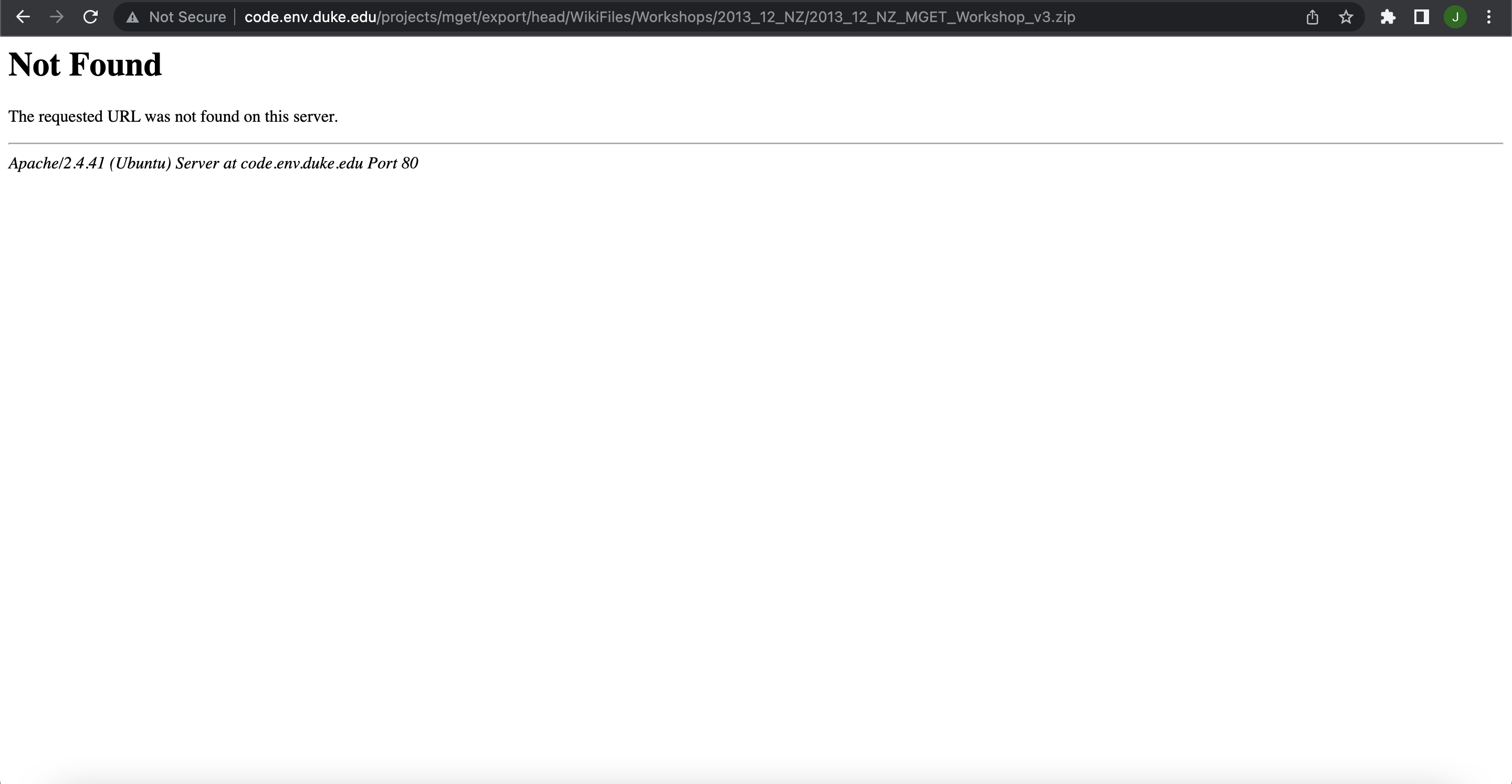The image size is (1512, 784).
Task: Toggle the browser side panel
Action: click(1422, 17)
